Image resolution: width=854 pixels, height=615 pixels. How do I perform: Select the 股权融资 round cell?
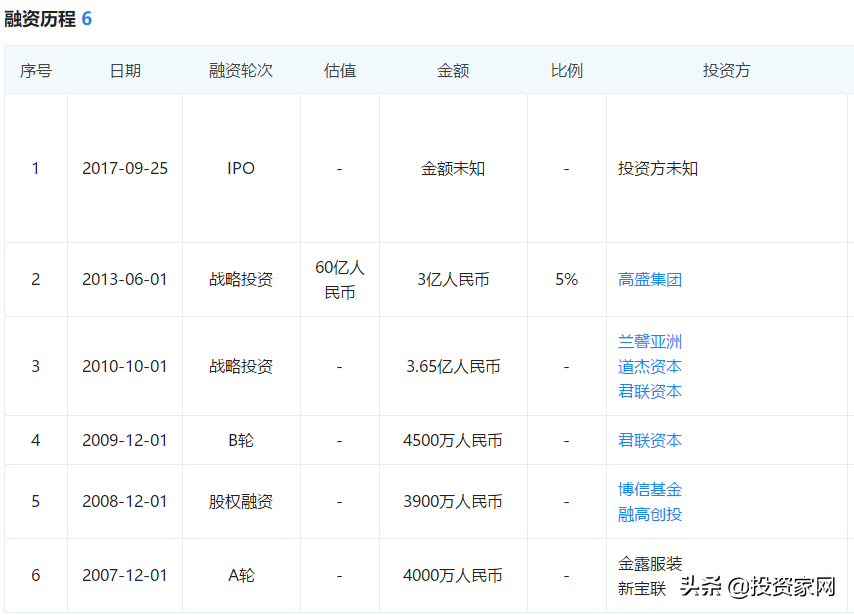pyautogui.click(x=241, y=502)
